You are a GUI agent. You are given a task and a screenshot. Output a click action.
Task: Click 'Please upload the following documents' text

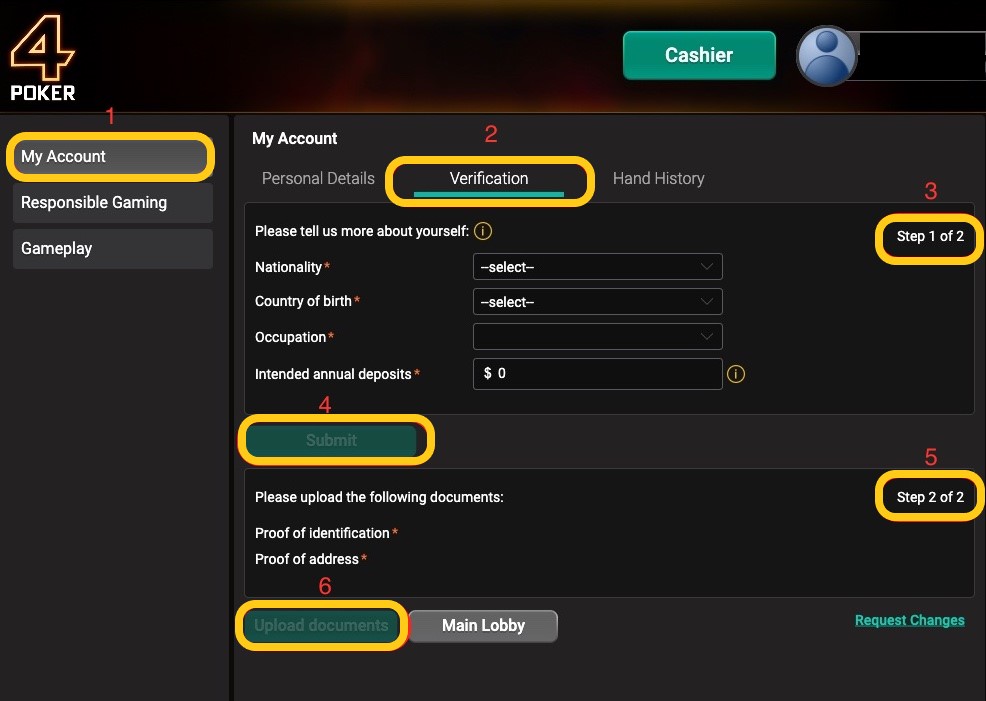click(x=379, y=497)
